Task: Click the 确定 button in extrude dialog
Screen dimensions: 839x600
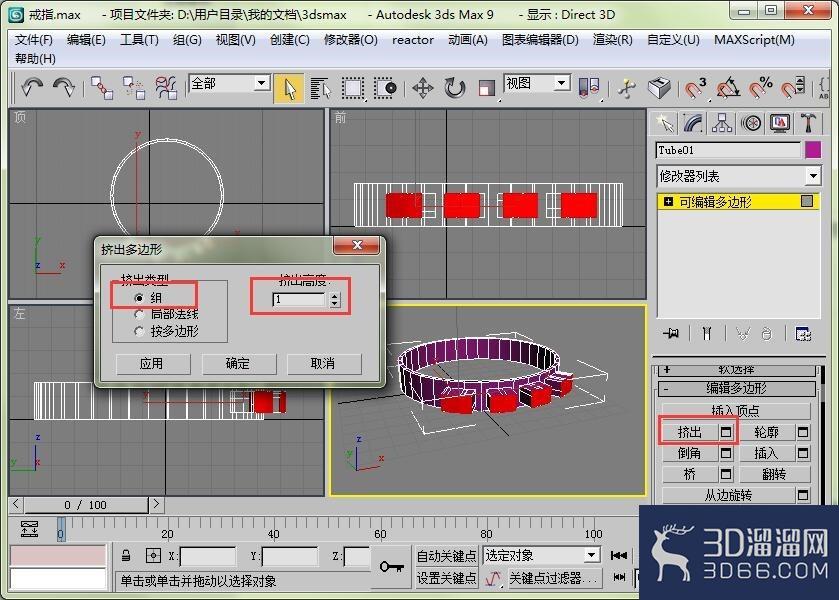Action: (238, 364)
